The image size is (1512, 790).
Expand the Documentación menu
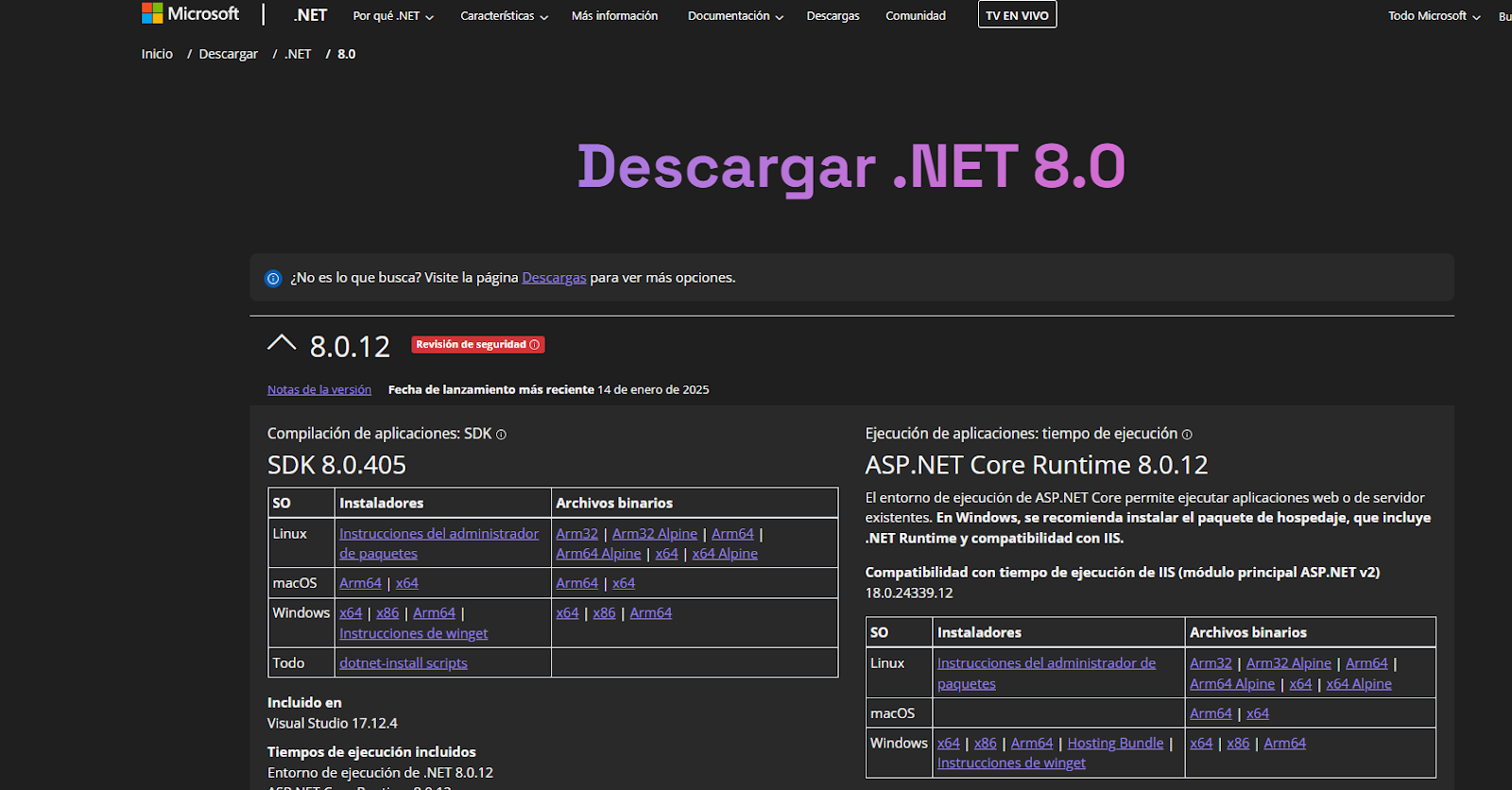735,16
